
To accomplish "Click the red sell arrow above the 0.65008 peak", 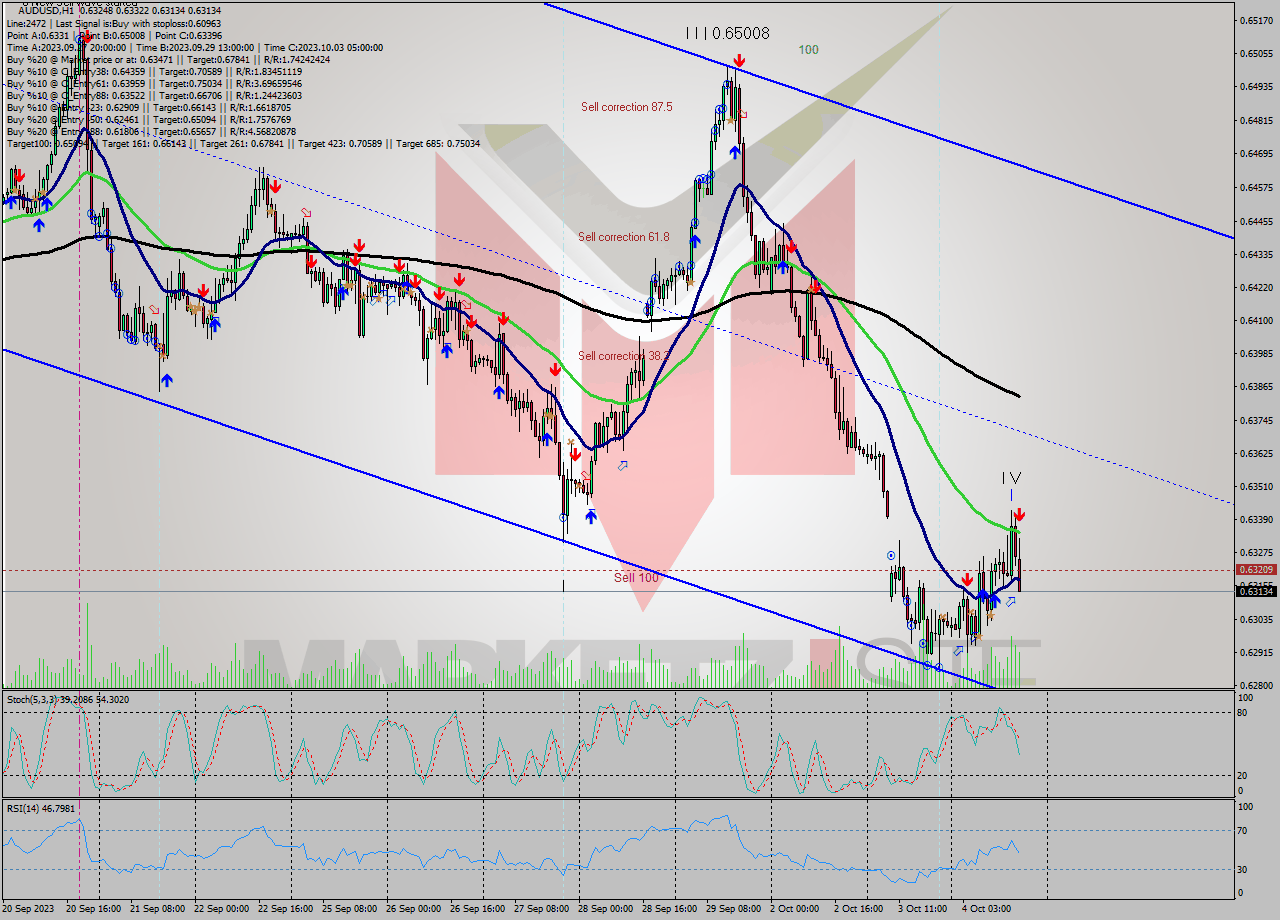I will pos(738,62).
